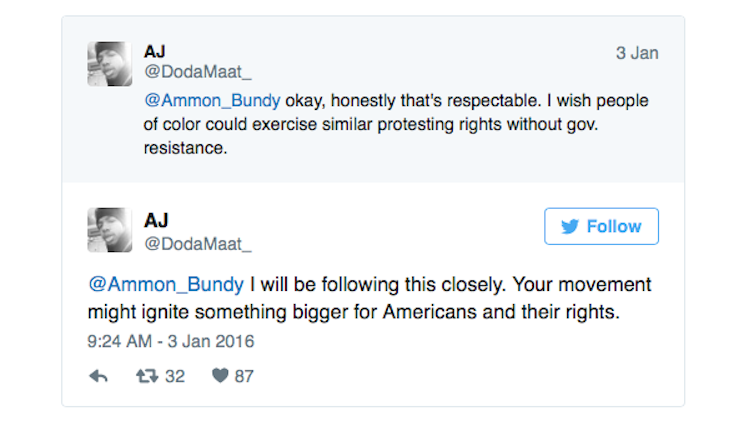Click the like count 87

click(x=244, y=377)
